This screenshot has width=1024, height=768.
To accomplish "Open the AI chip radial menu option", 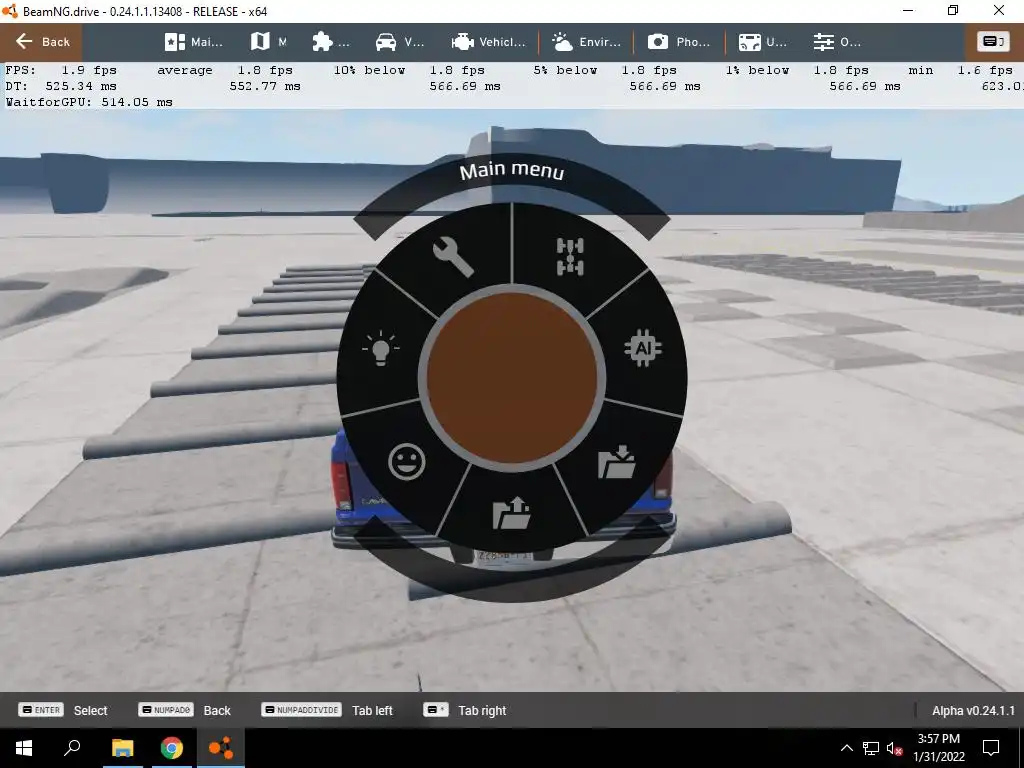I will click(x=643, y=348).
